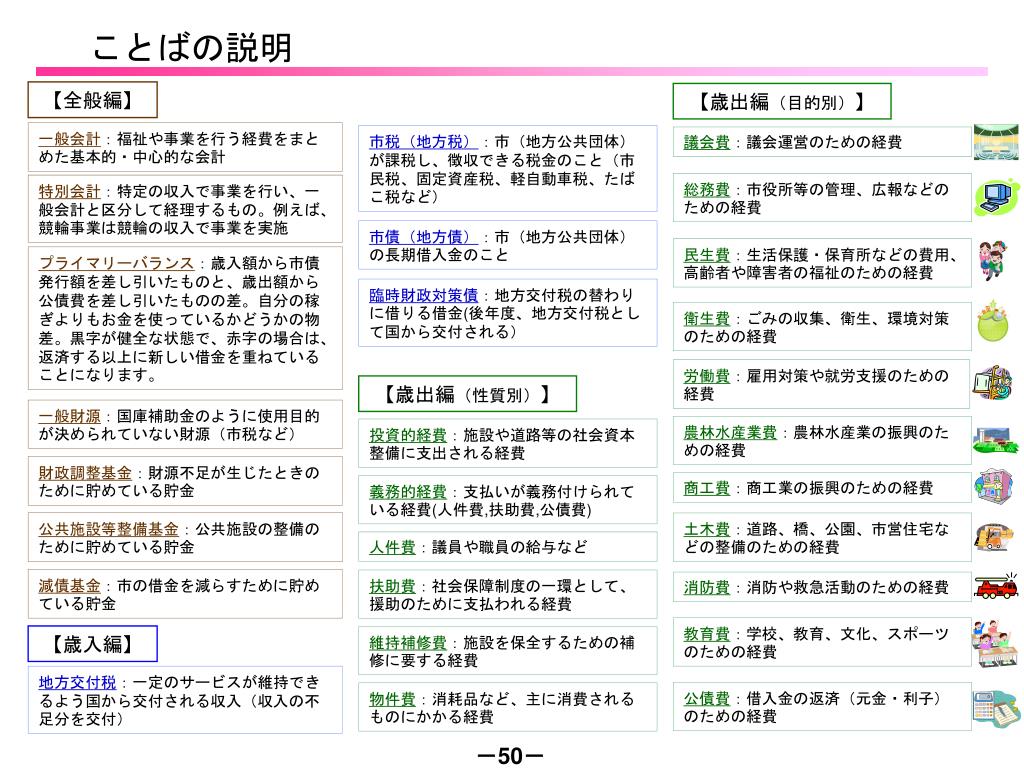
Task: Click the 臨時財政対策債 link
Action: (x=424, y=295)
